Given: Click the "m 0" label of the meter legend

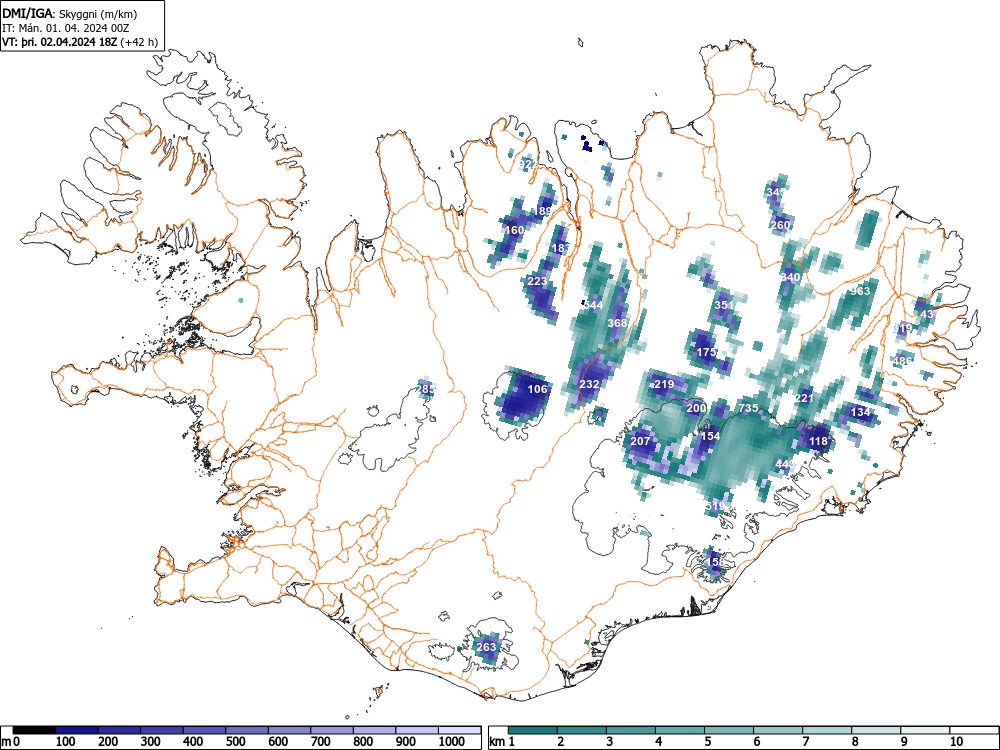Looking at the screenshot, I should tap(11, 742).
